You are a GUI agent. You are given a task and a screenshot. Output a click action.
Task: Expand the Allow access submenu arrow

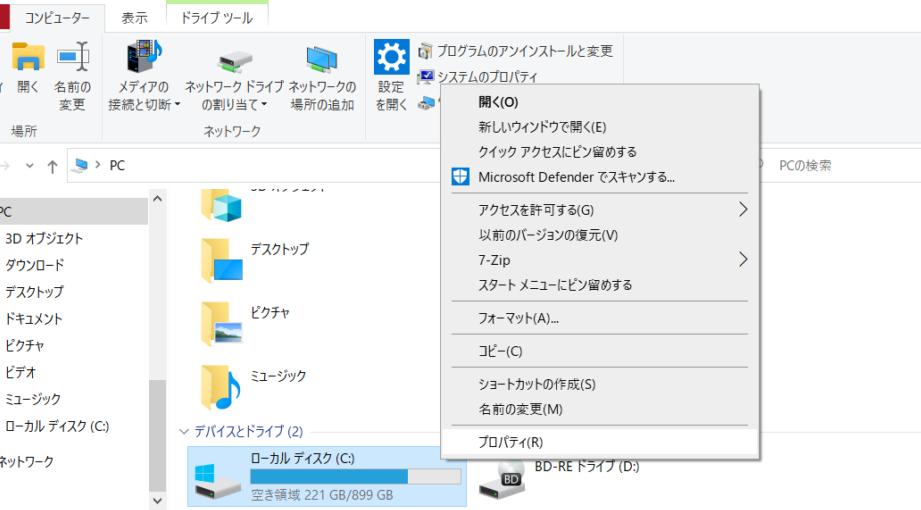pos(743,210)
